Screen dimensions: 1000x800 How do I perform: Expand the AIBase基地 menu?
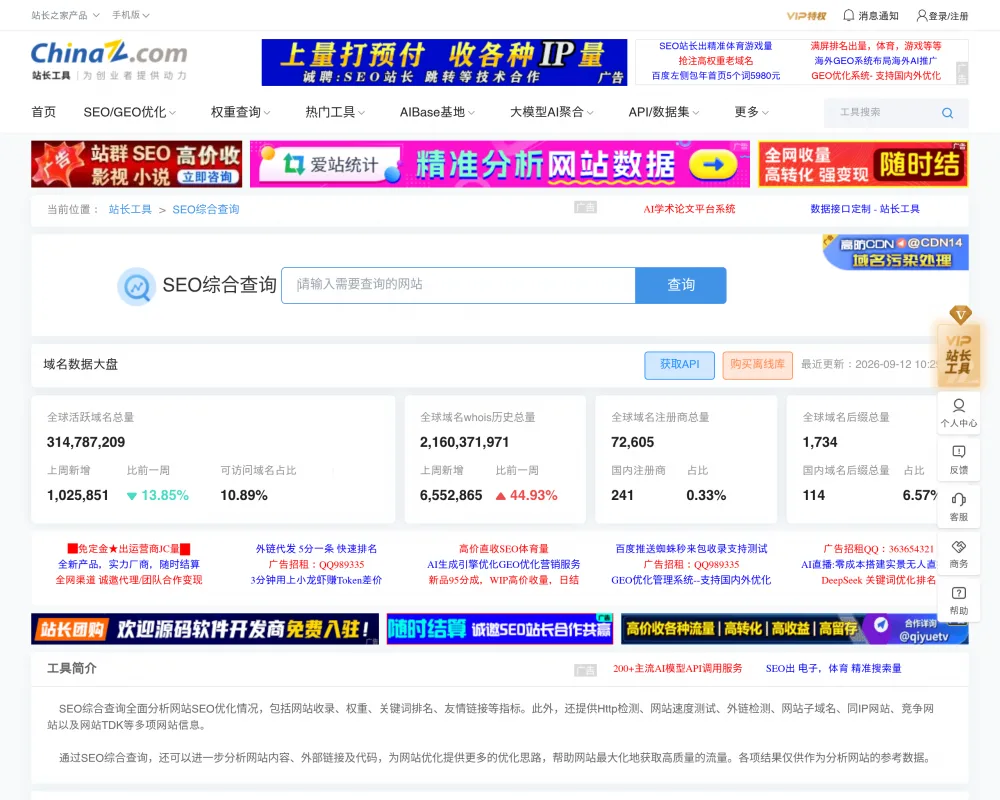(437, 112)
